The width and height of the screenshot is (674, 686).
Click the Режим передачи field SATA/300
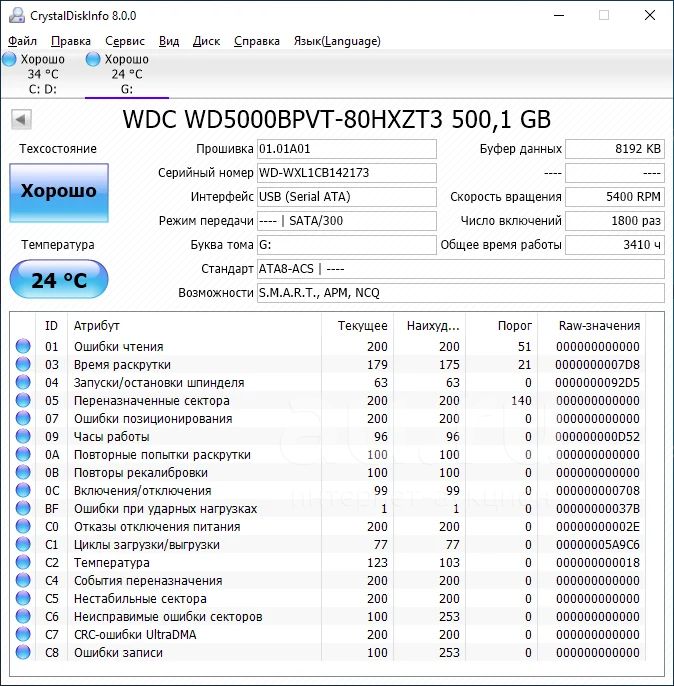[346, 221]
